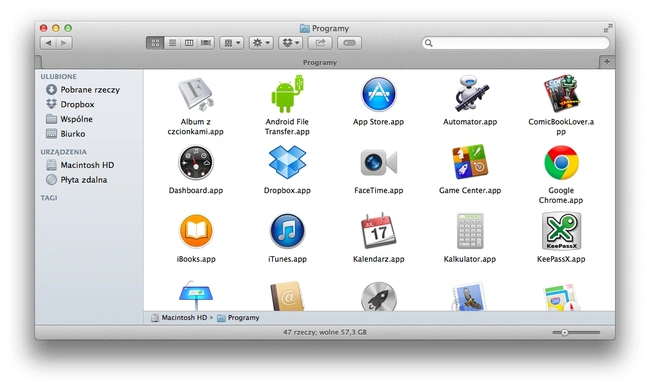This screenshot has height=388, width=650.
Task: Select the Dropbox.app icon in the grid
Action: (x=287, y=162)
